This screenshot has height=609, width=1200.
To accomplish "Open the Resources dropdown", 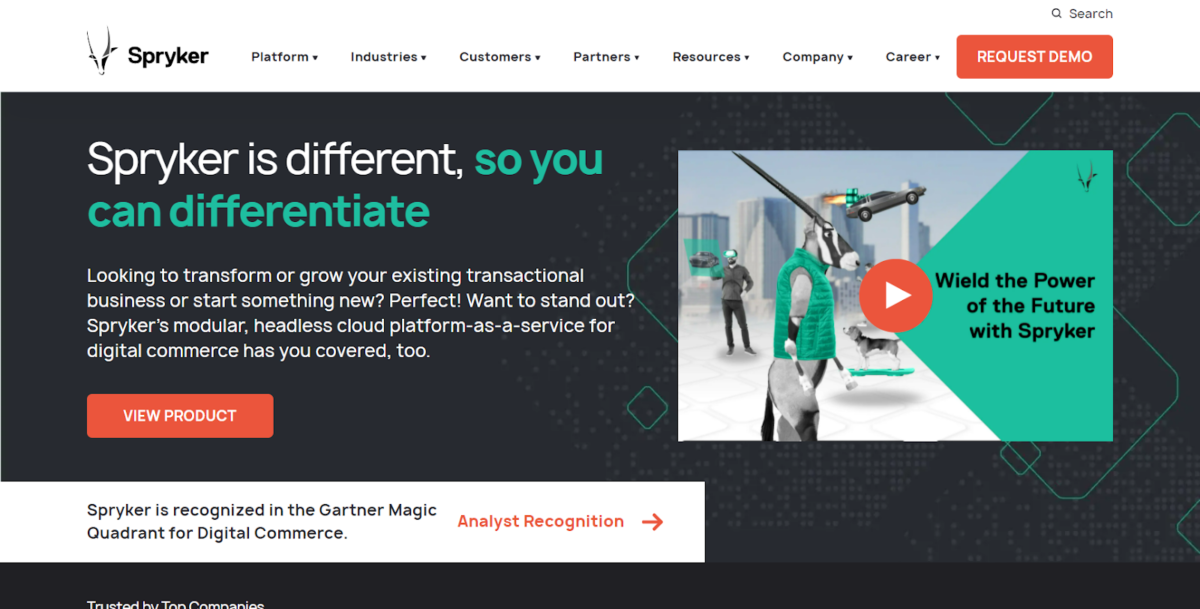I will click(711, 57).
